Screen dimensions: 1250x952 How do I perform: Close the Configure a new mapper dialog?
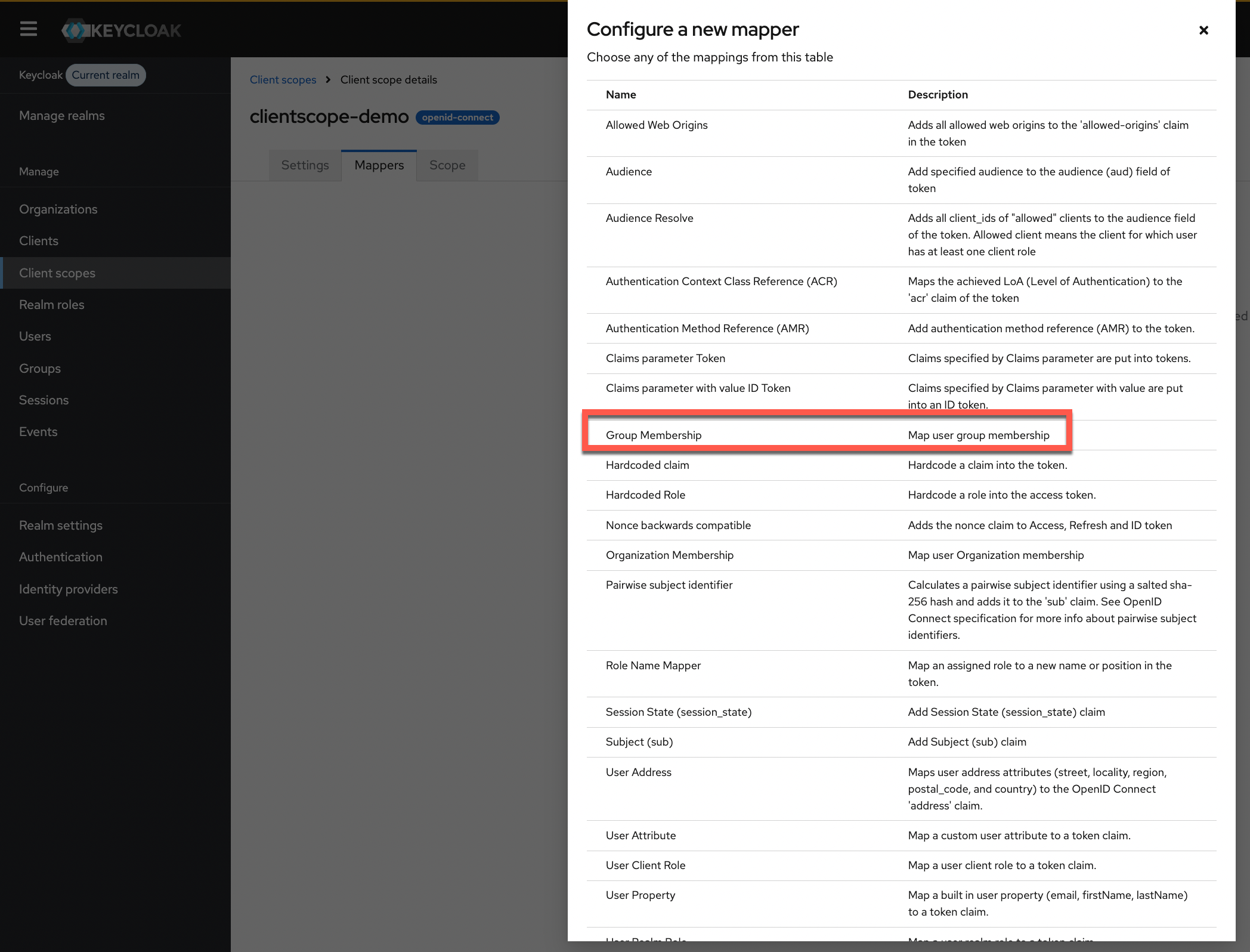tap(1203, 30)
